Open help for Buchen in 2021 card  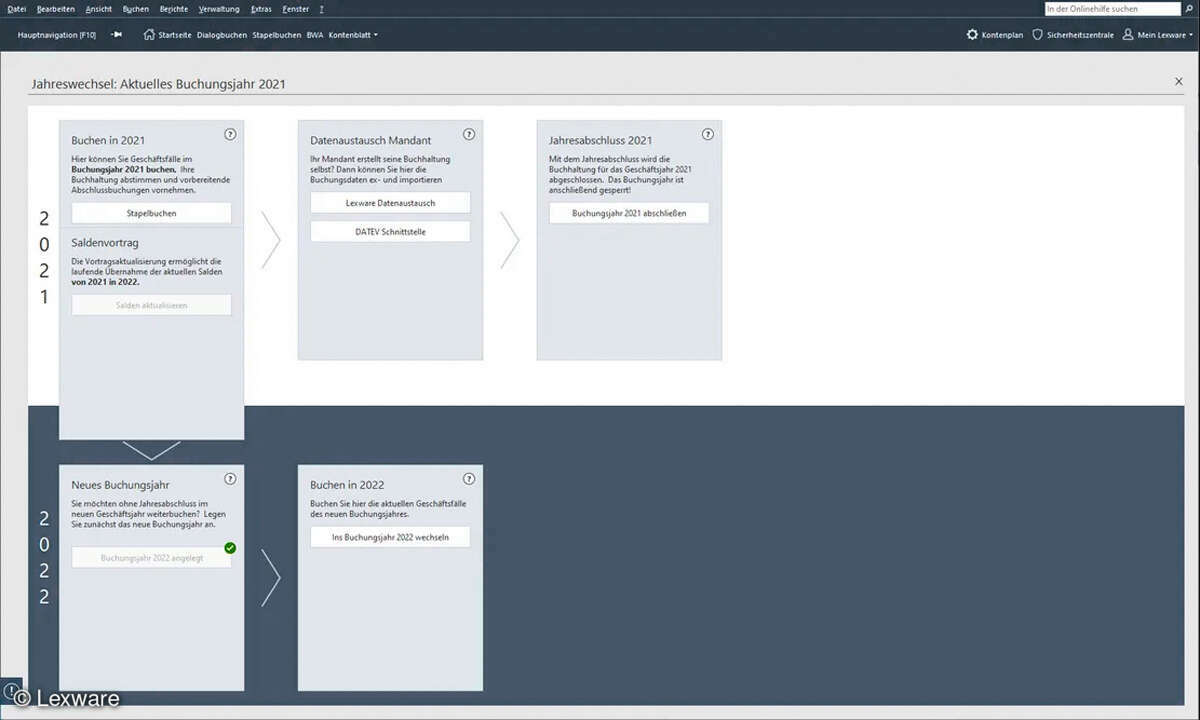click(230, 134)
